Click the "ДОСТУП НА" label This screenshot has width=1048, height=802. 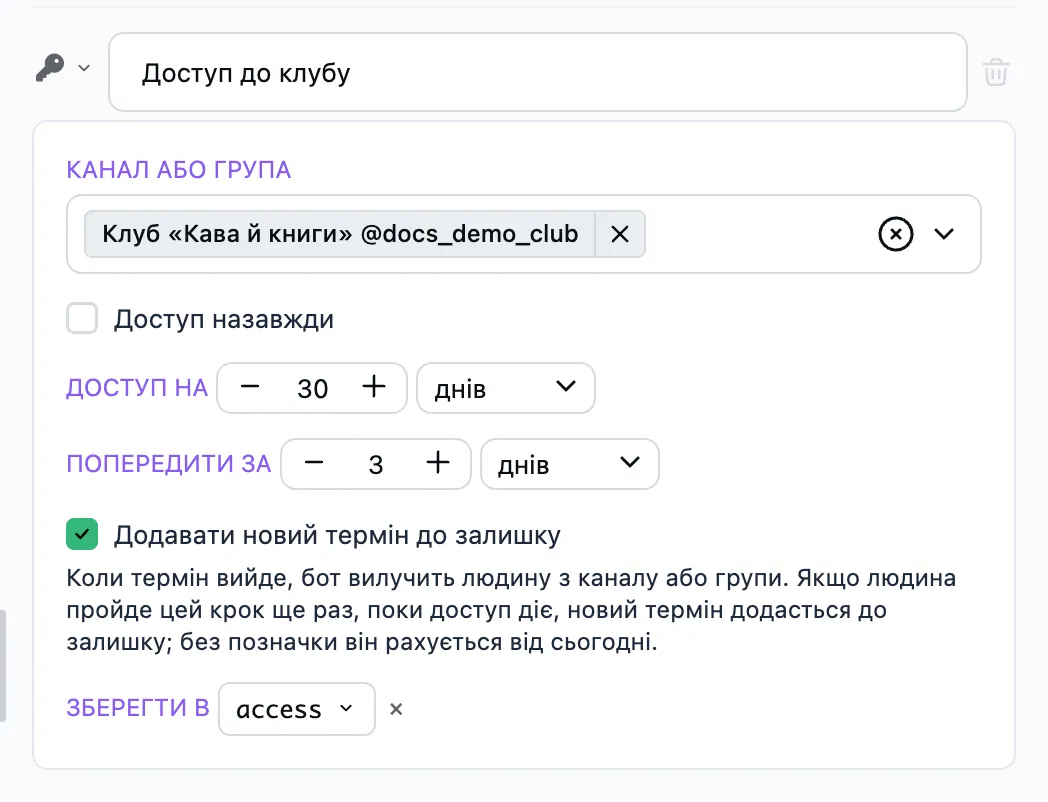(x=137, y=388)
